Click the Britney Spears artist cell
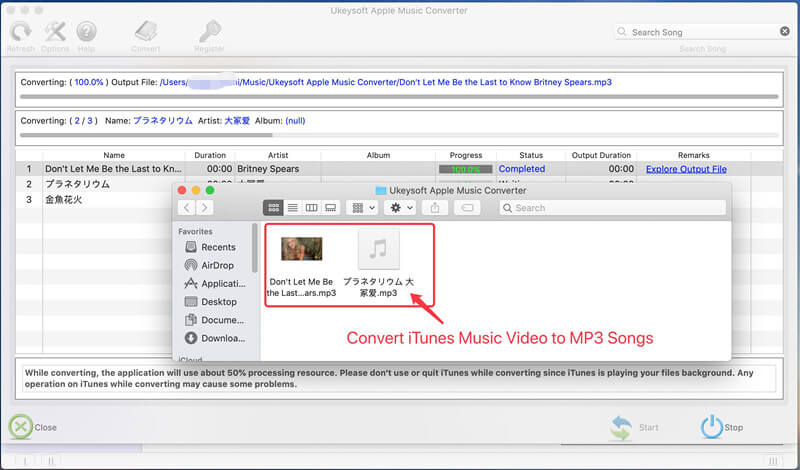Image resolution: width=800 pixels, height=470 pixels. pos(268,169)
